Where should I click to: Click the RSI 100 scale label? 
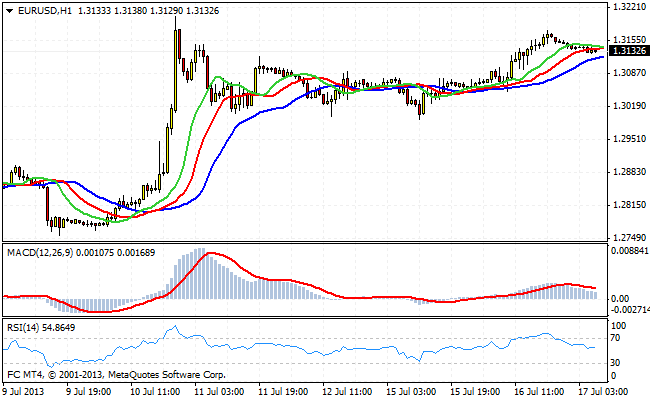tap(618, 326)
